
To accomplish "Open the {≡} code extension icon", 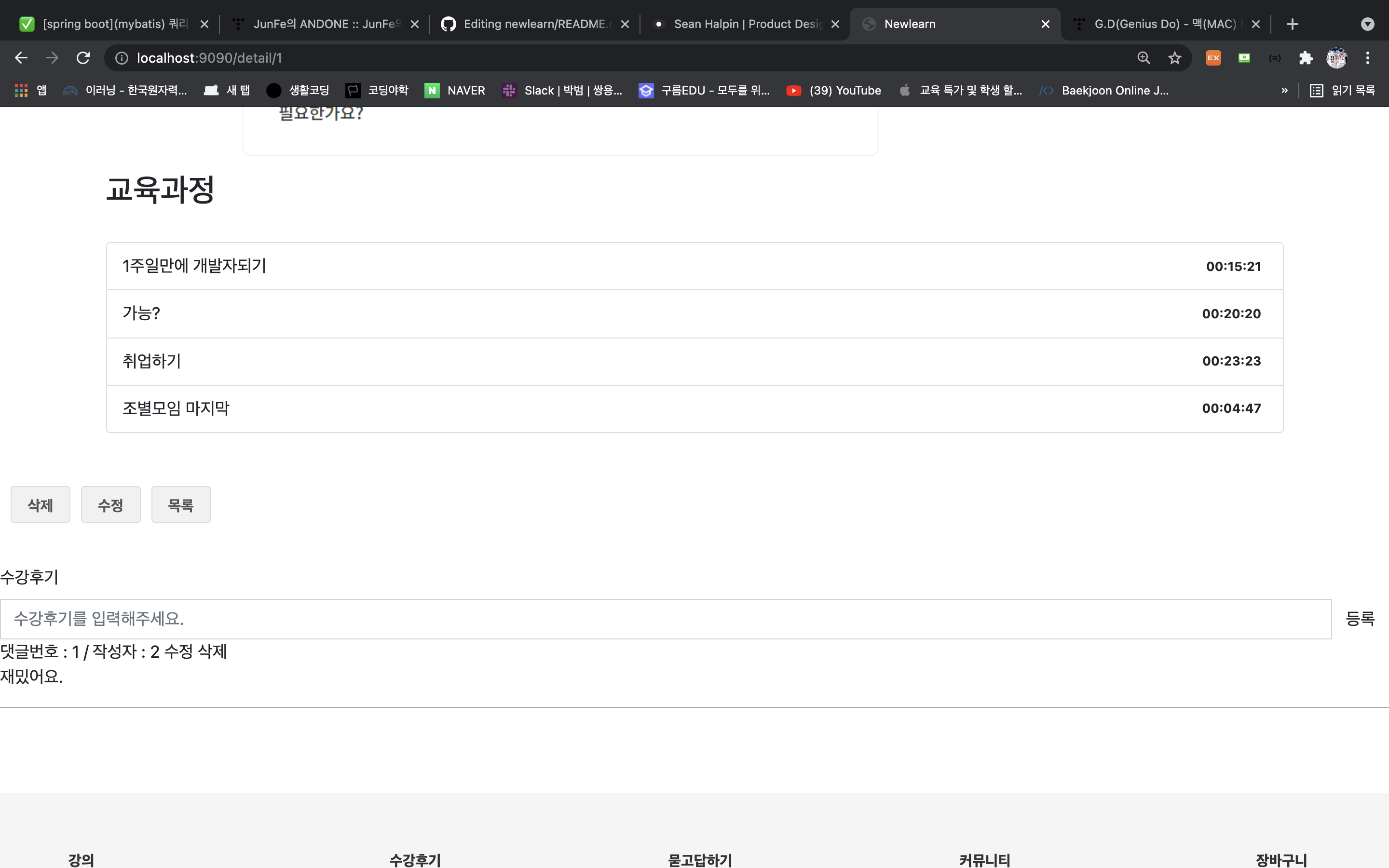I will coord(1274,57).
